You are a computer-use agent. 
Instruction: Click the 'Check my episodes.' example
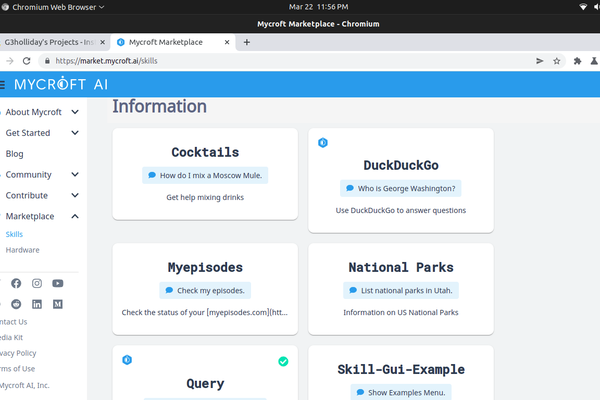click(205, 291)
